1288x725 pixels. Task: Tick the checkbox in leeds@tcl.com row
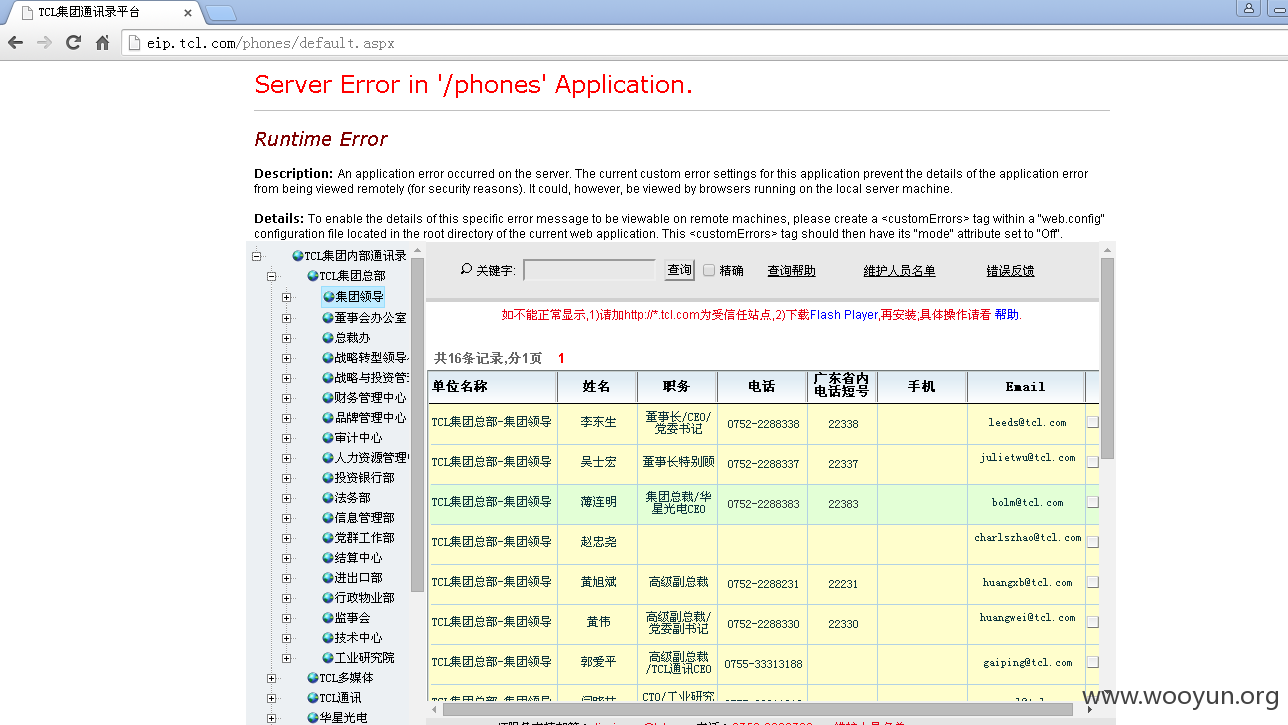pyautogui.click(x=1093, y=422)
